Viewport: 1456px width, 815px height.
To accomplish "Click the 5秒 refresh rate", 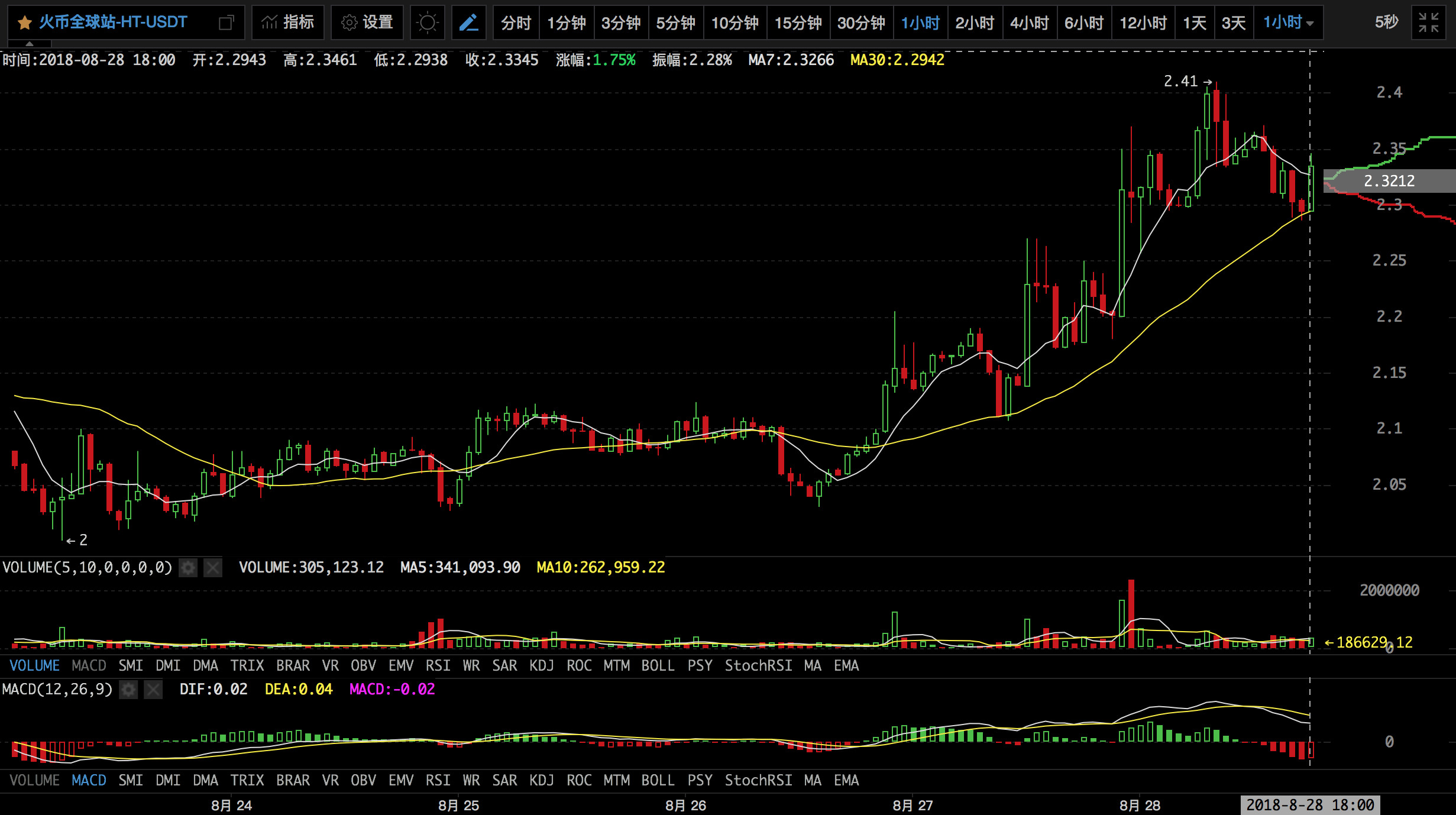I will click(1386, 22).
